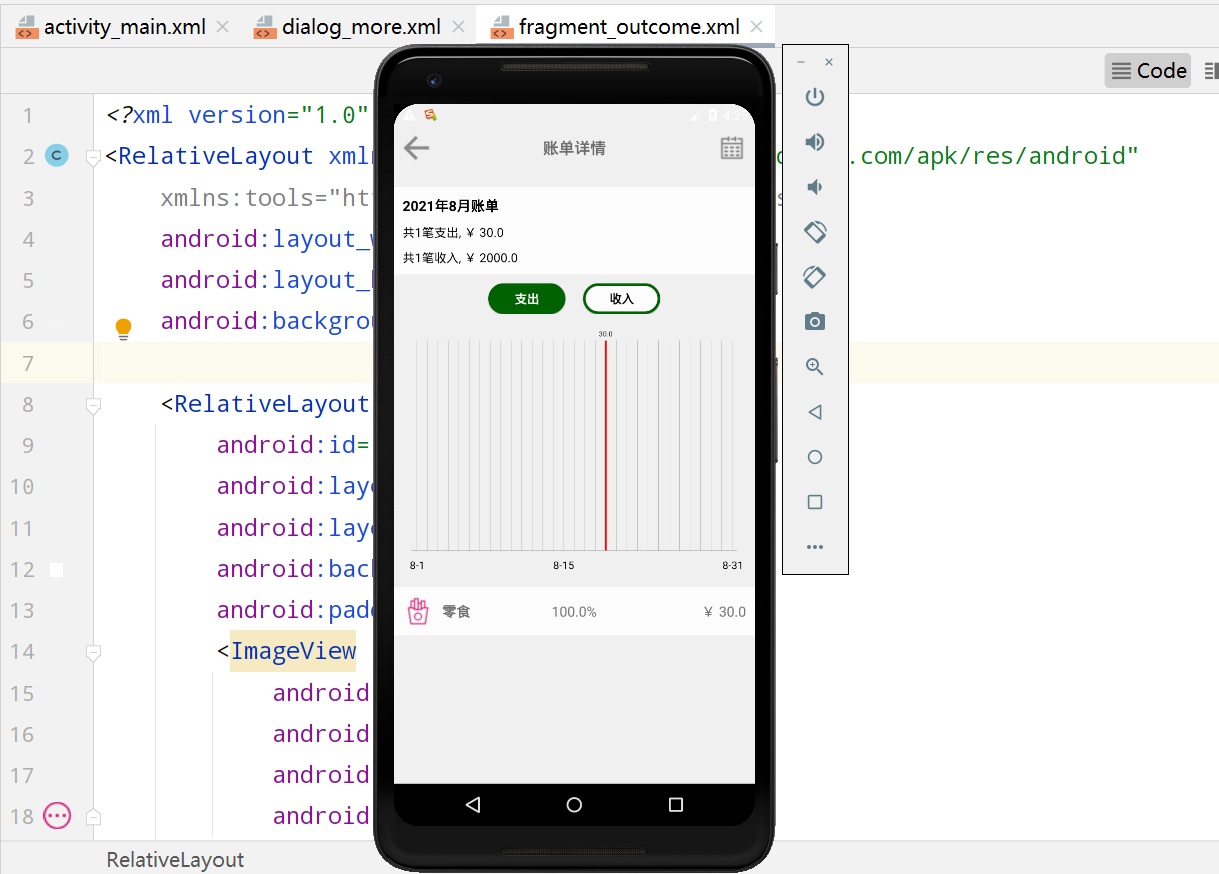Switch editor to Code view mode

[1148, 70]
